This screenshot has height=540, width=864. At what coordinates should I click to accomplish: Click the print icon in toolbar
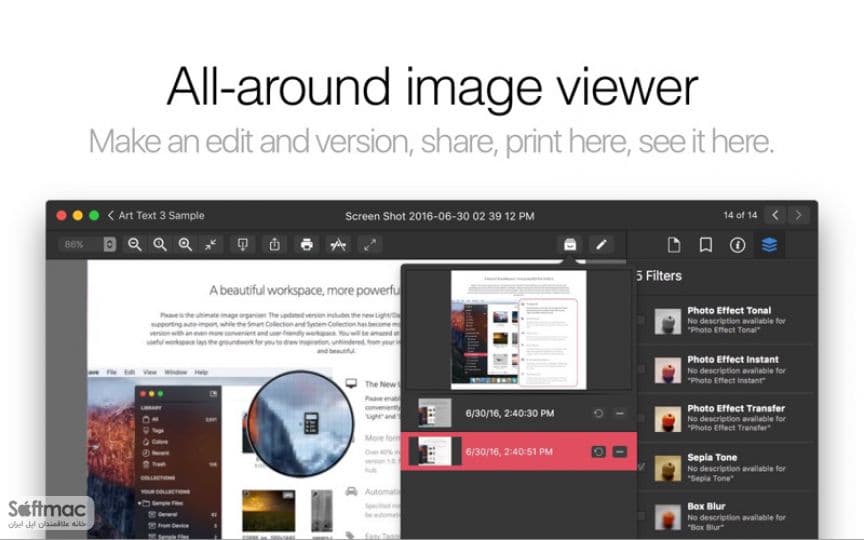[307, 245]
